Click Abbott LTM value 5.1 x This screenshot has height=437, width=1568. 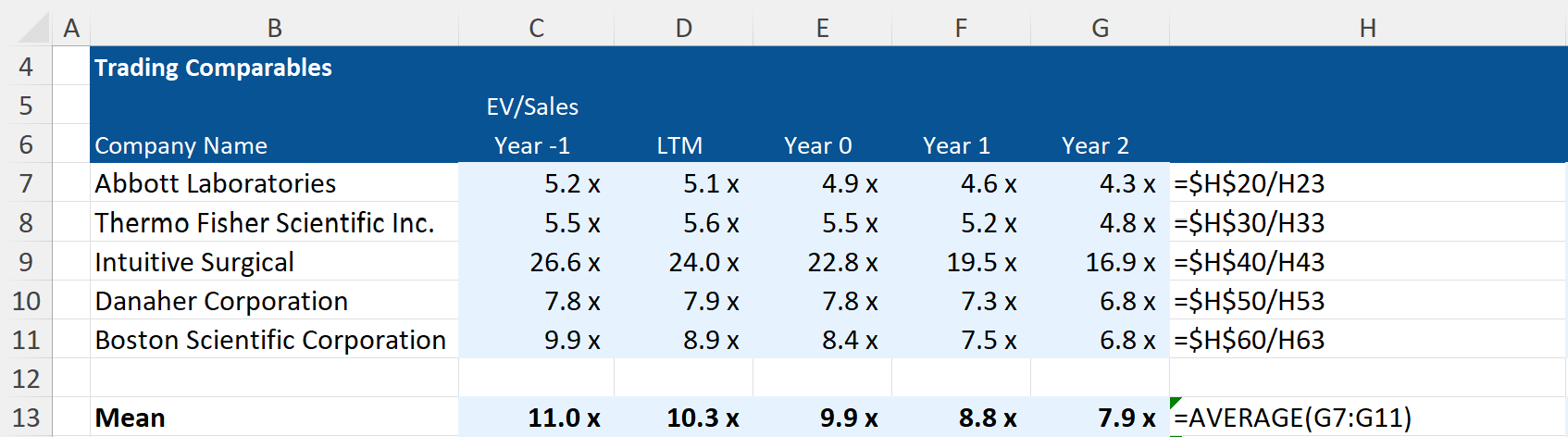point(683,183)
